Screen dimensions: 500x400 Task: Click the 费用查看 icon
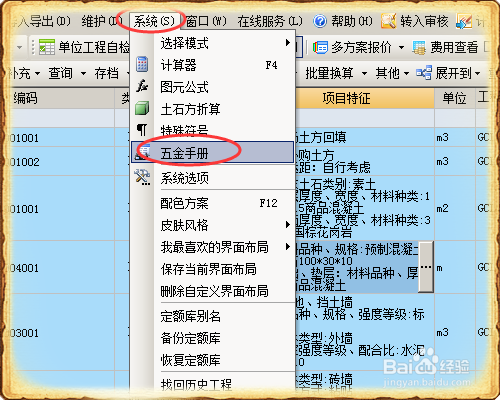419,47
